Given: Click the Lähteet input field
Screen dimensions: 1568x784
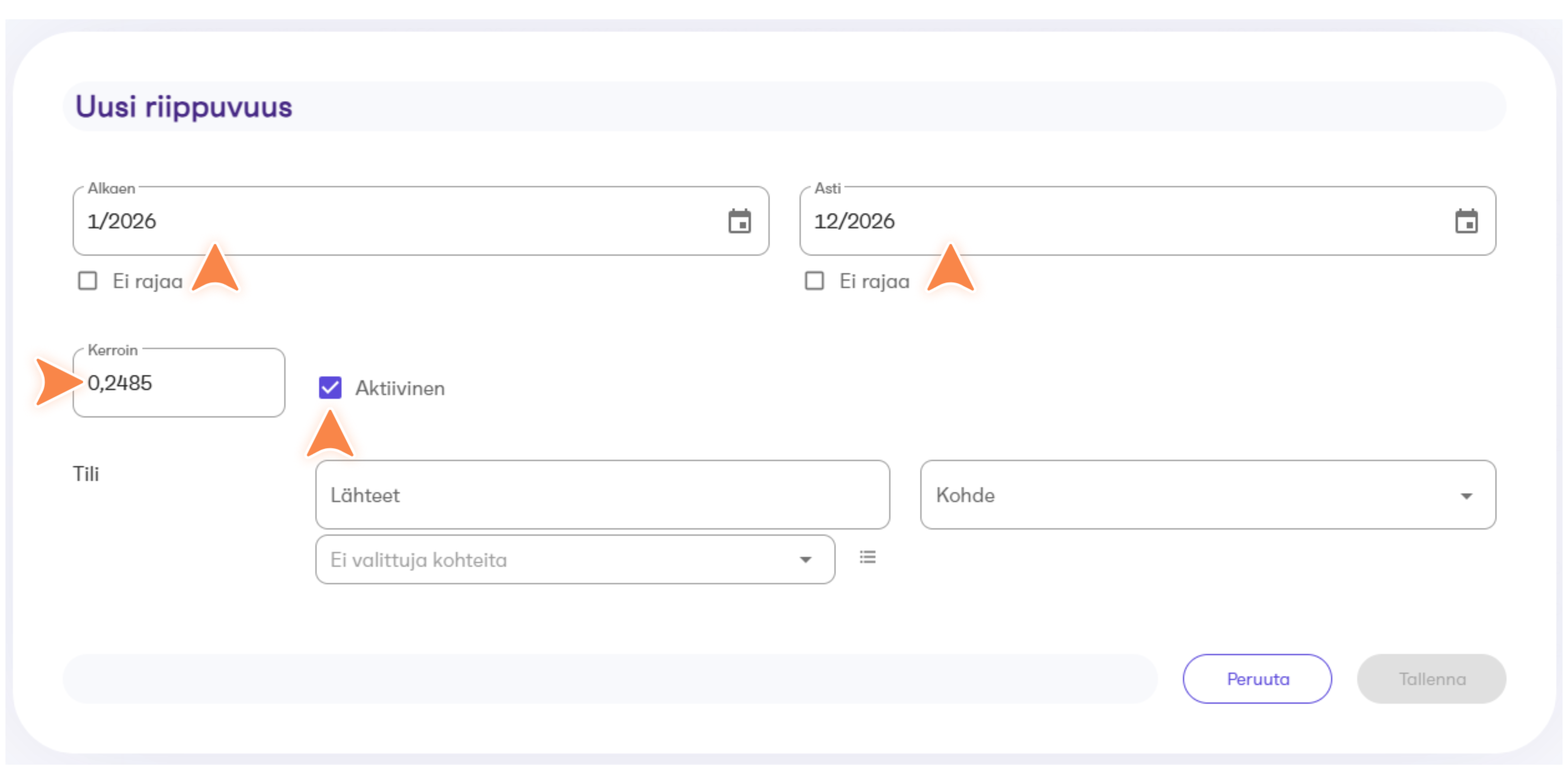Looking at the screenshot, I should pos(603,495).
